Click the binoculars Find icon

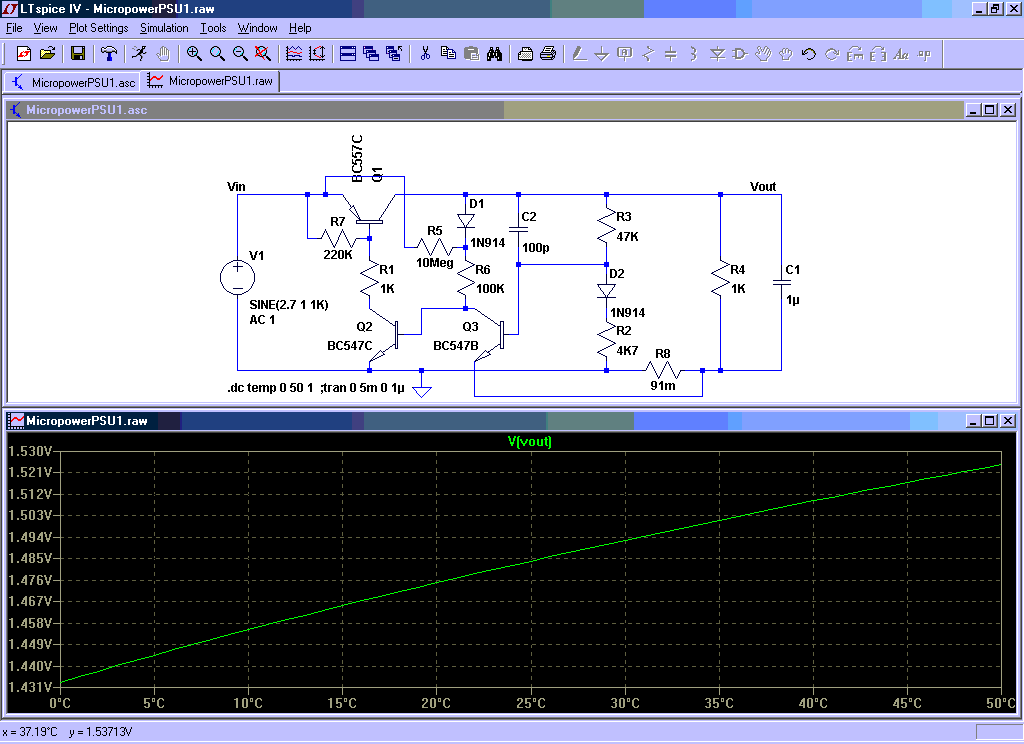pos(494,54)
